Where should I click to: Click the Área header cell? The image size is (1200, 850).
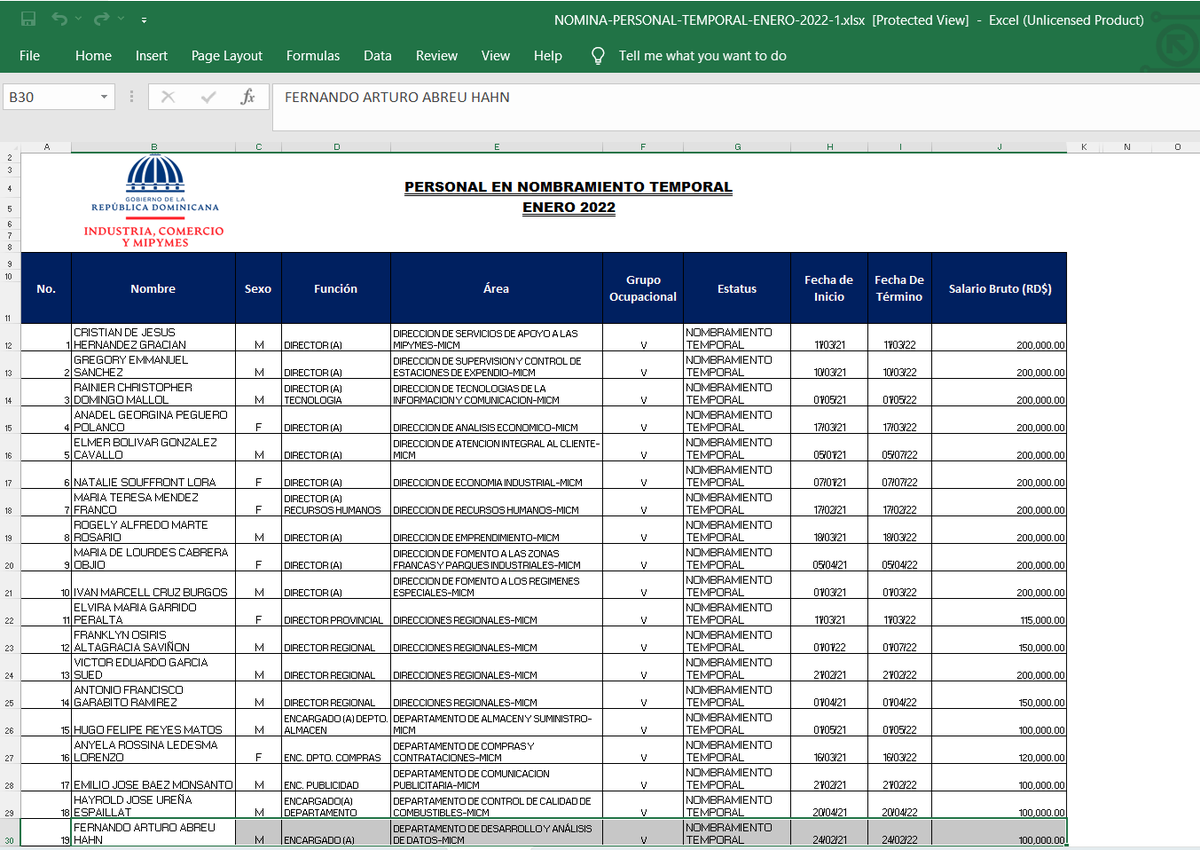496,288
